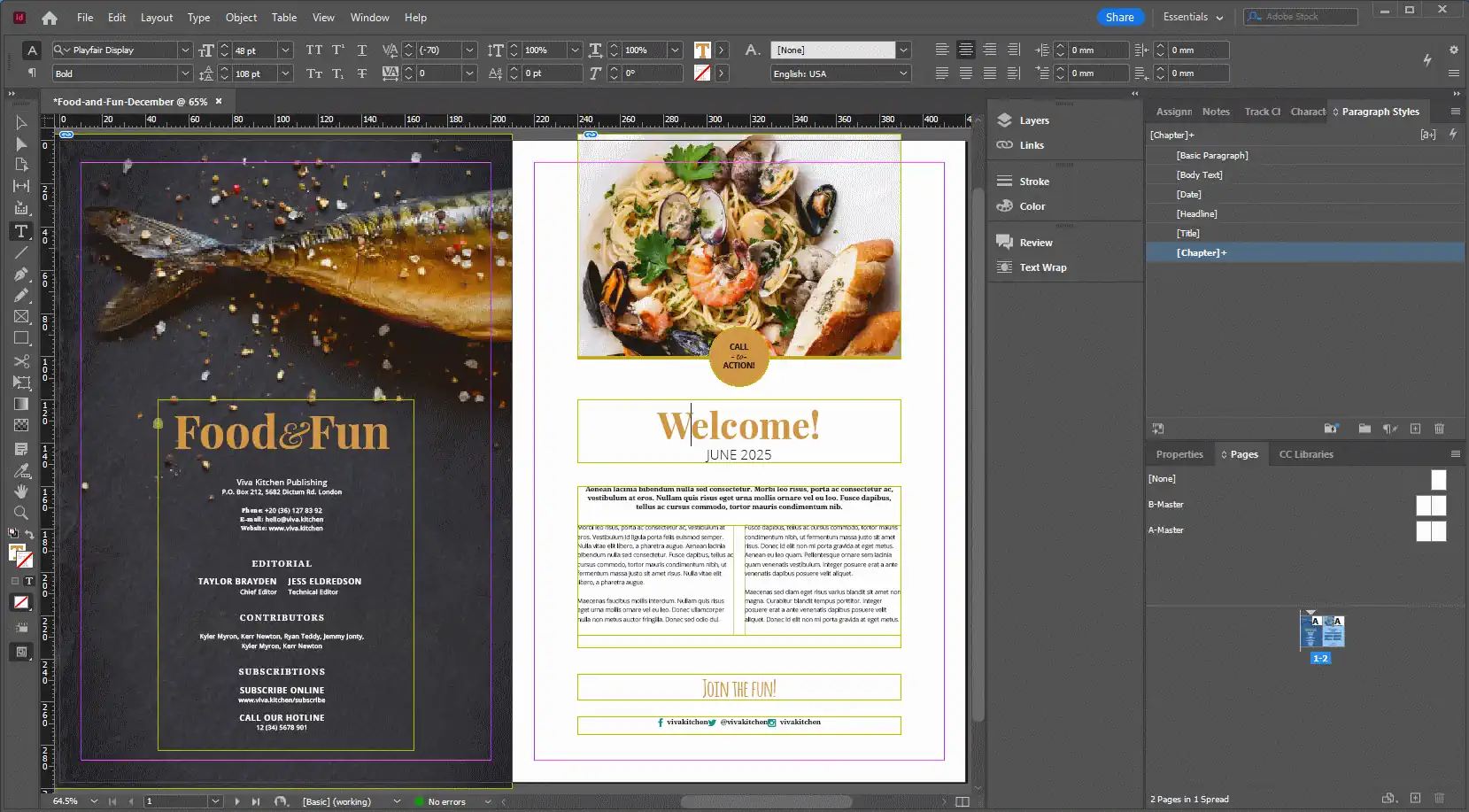
Task: Select the Scissors tool
Action: point(20,361)
